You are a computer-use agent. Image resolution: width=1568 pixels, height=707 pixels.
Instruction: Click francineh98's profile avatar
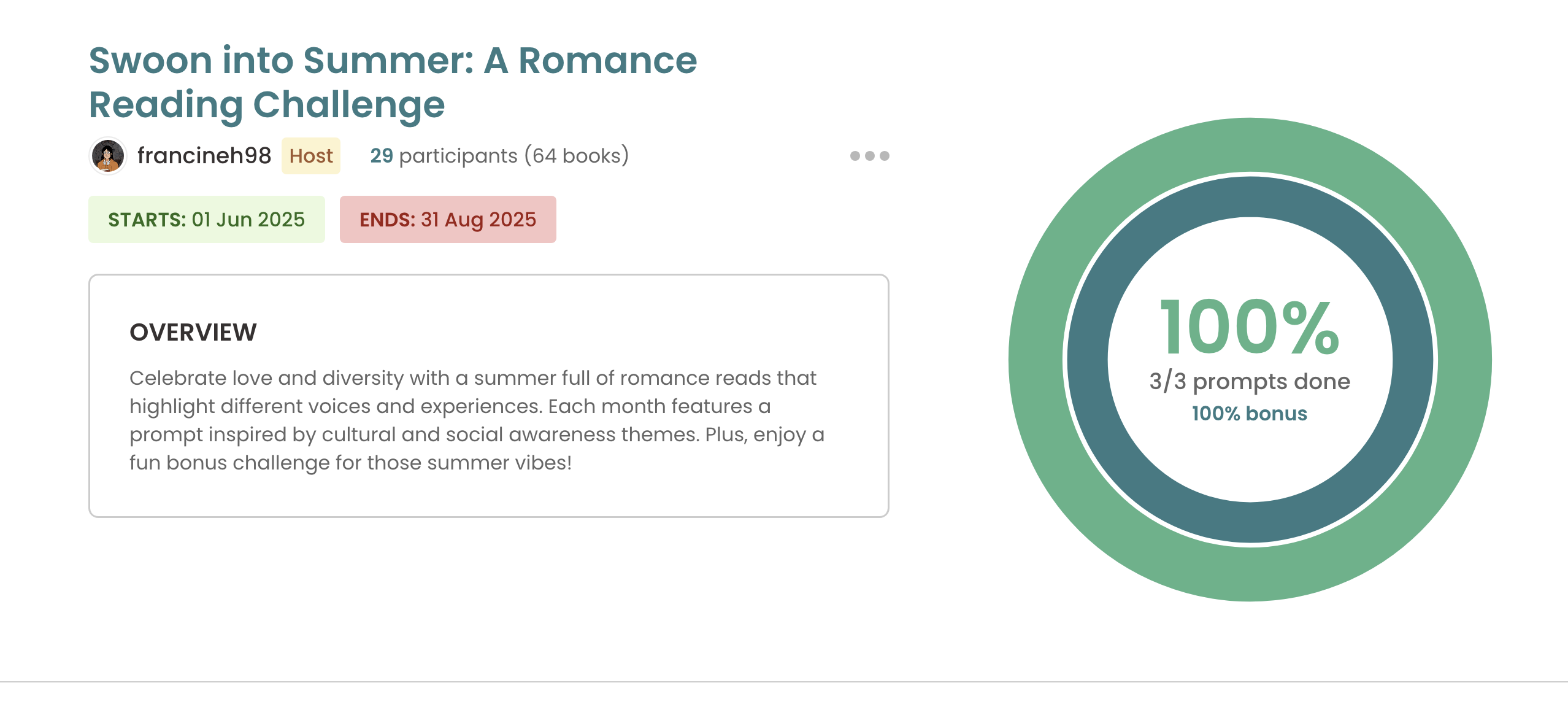click(x=108, y=156)
